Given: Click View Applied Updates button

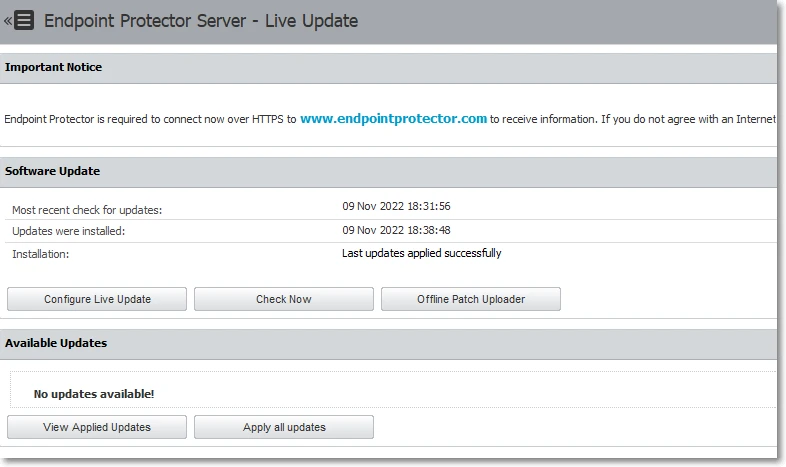Looking at the screenshot, I should (x=97, y=427).
